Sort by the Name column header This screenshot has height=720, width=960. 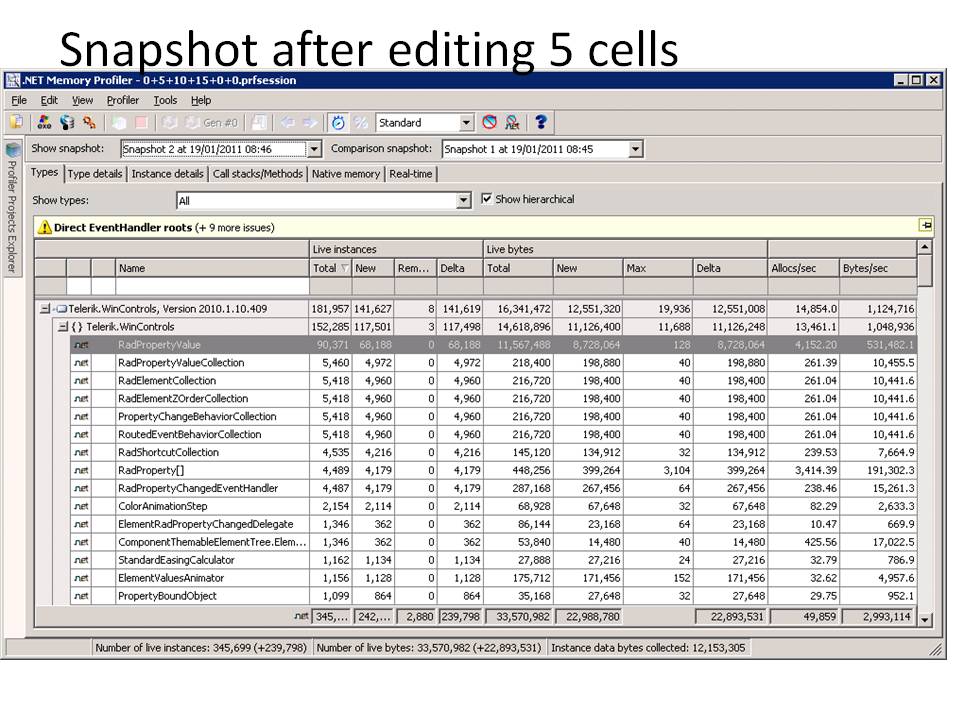pyautogui.click(x=212, y=268)
